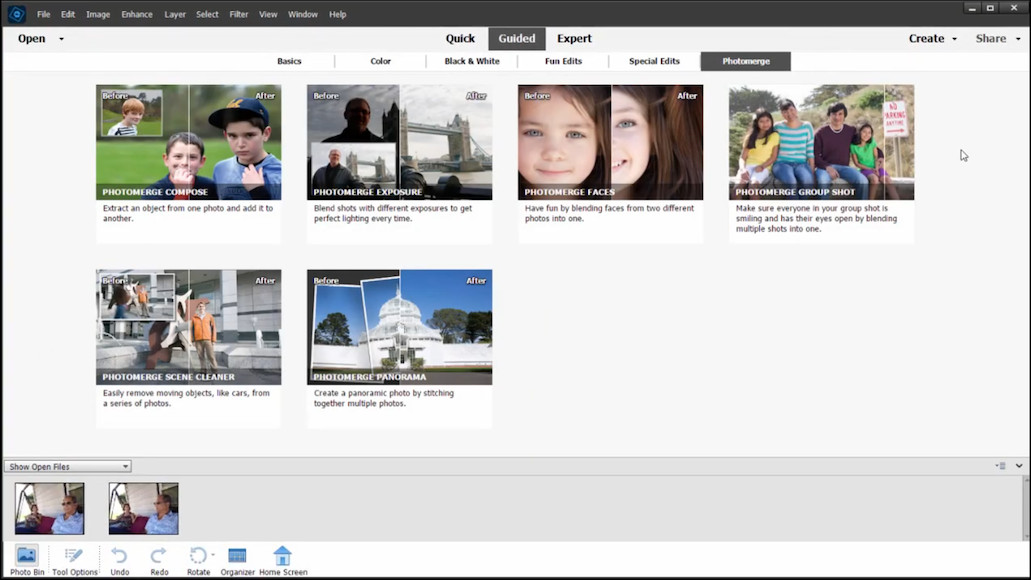This screenshot has height=580, width=1031.
Task: Select the first photo in the bin
Action: 50,508
